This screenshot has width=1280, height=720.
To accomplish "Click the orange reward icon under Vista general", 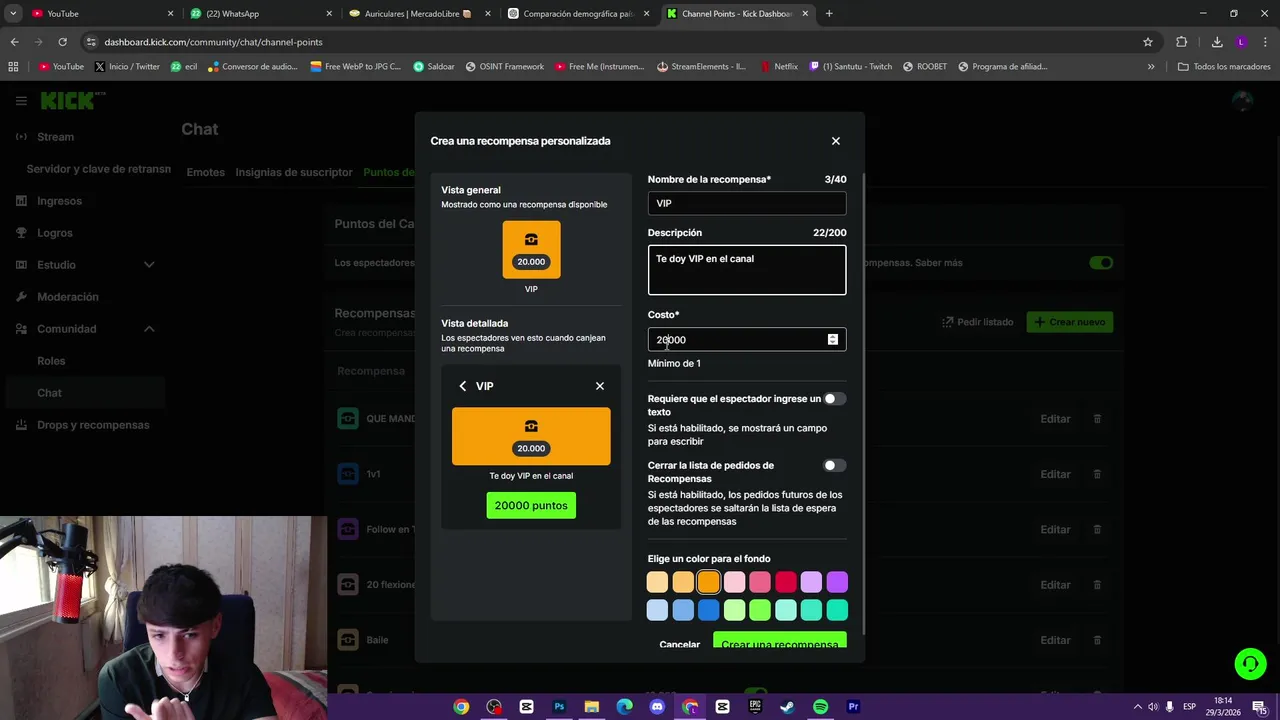I will [x=531, y=250].
